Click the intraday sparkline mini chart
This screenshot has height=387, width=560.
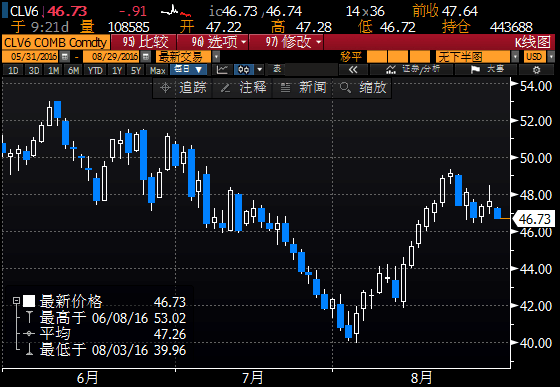(176, 11)
